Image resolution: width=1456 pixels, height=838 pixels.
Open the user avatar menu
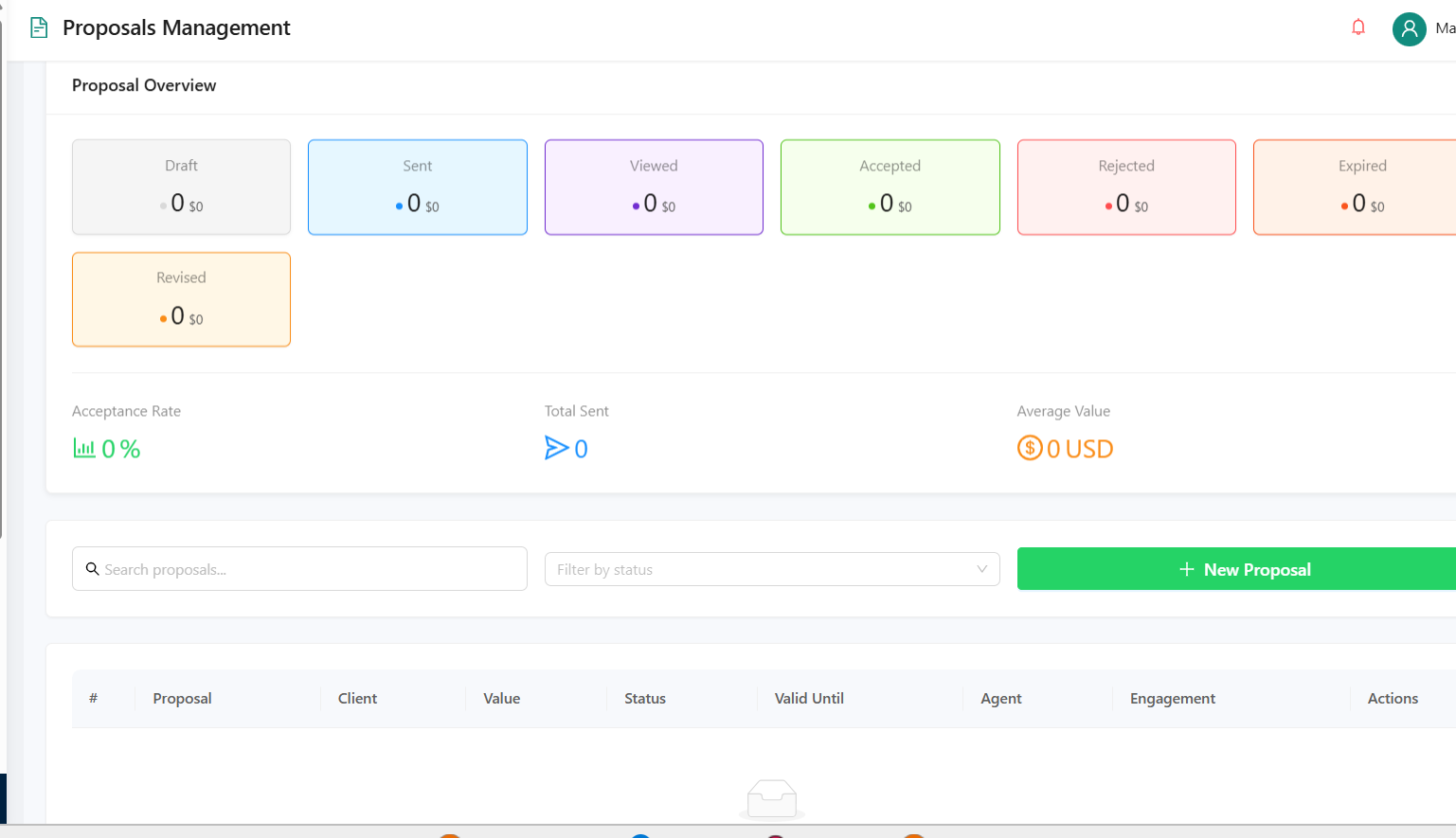[1409, 28]
